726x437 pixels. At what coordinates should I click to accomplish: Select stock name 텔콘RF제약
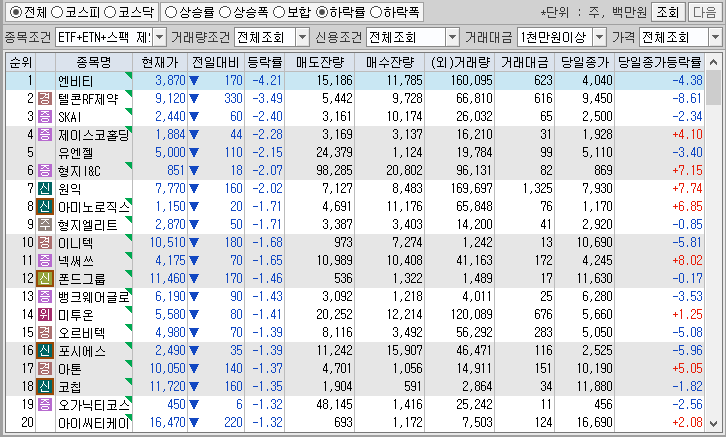(88, 99)
